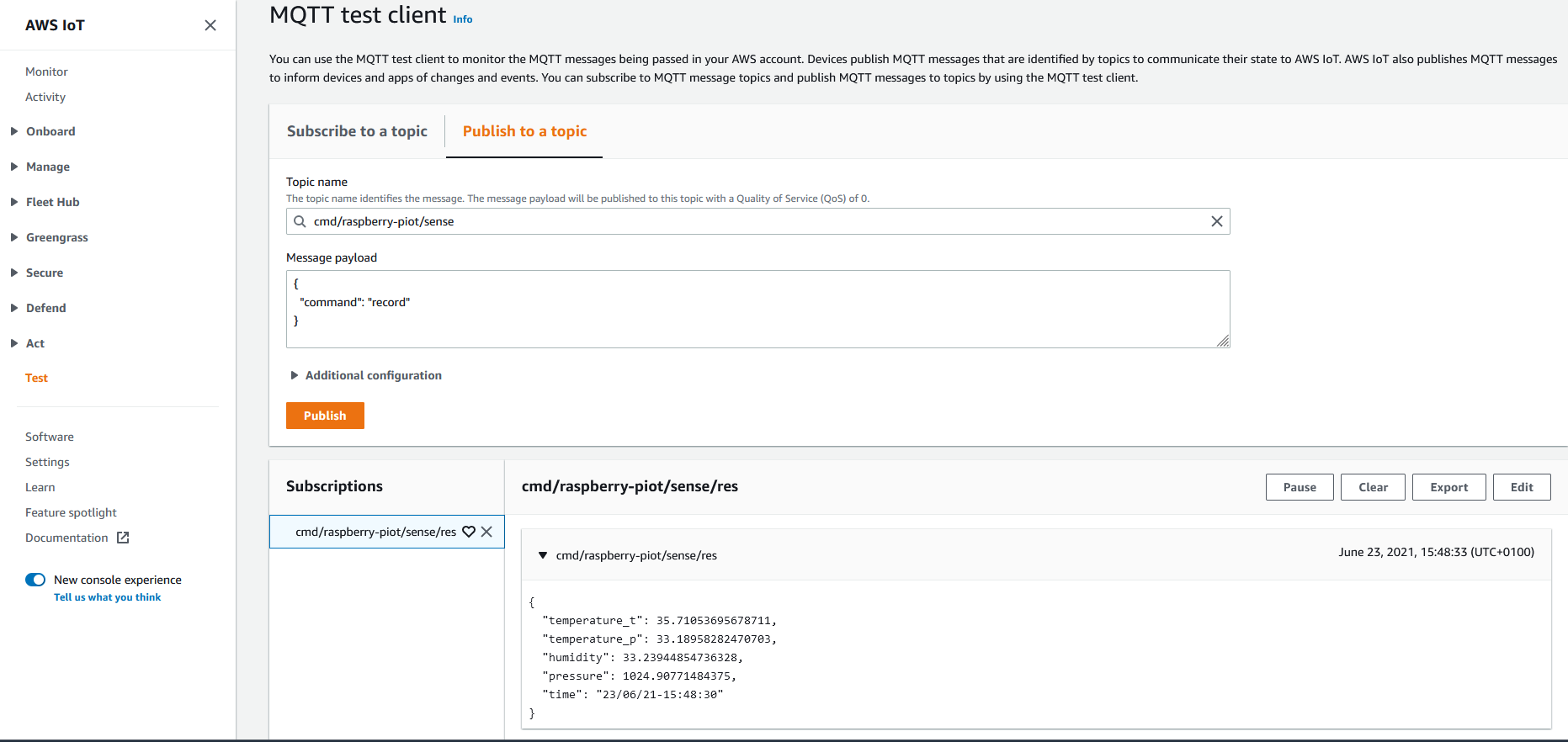Open the Documentation link

tap(66, 538)
